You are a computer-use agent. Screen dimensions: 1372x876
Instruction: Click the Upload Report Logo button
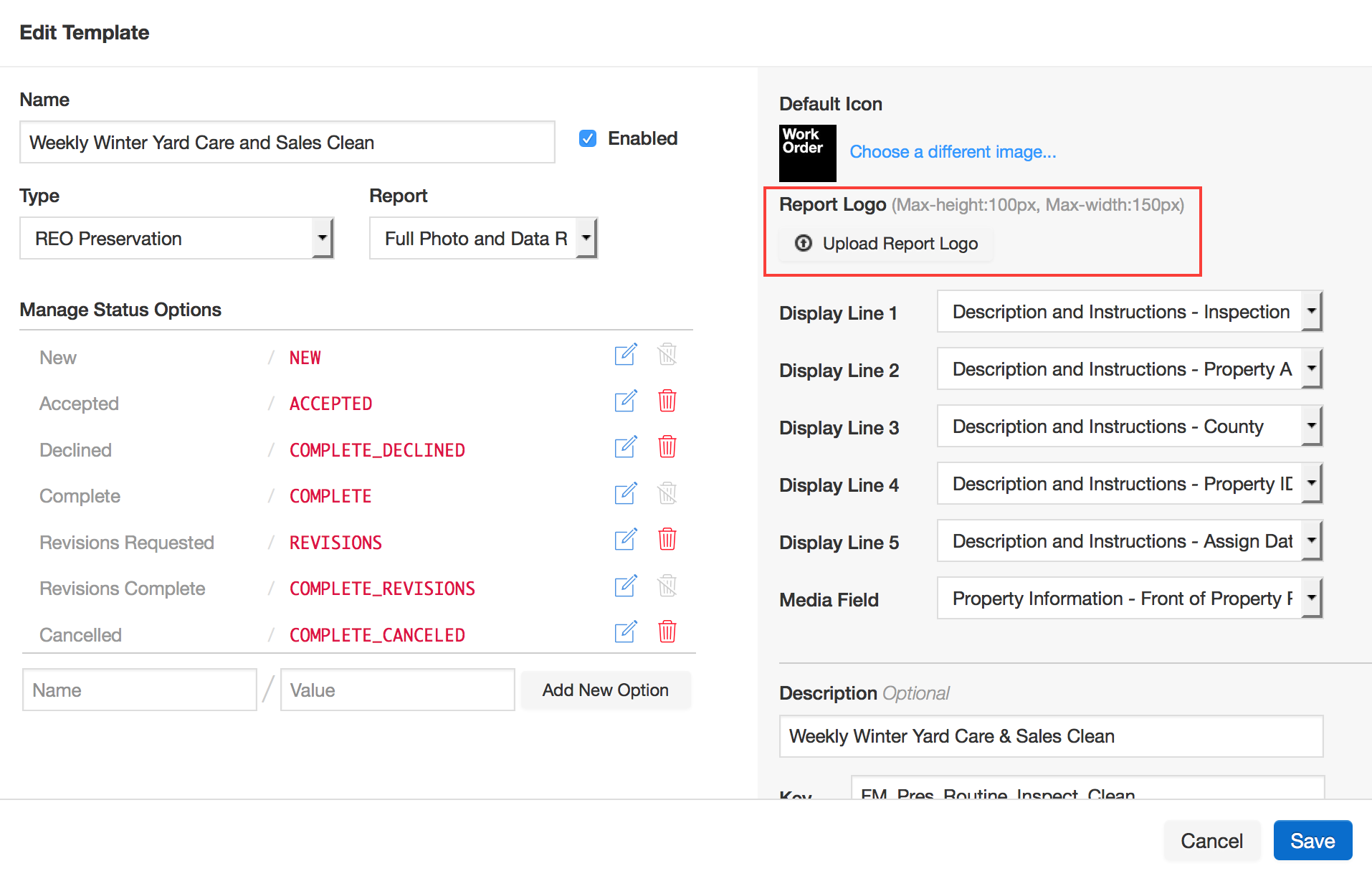coord(887,244)
